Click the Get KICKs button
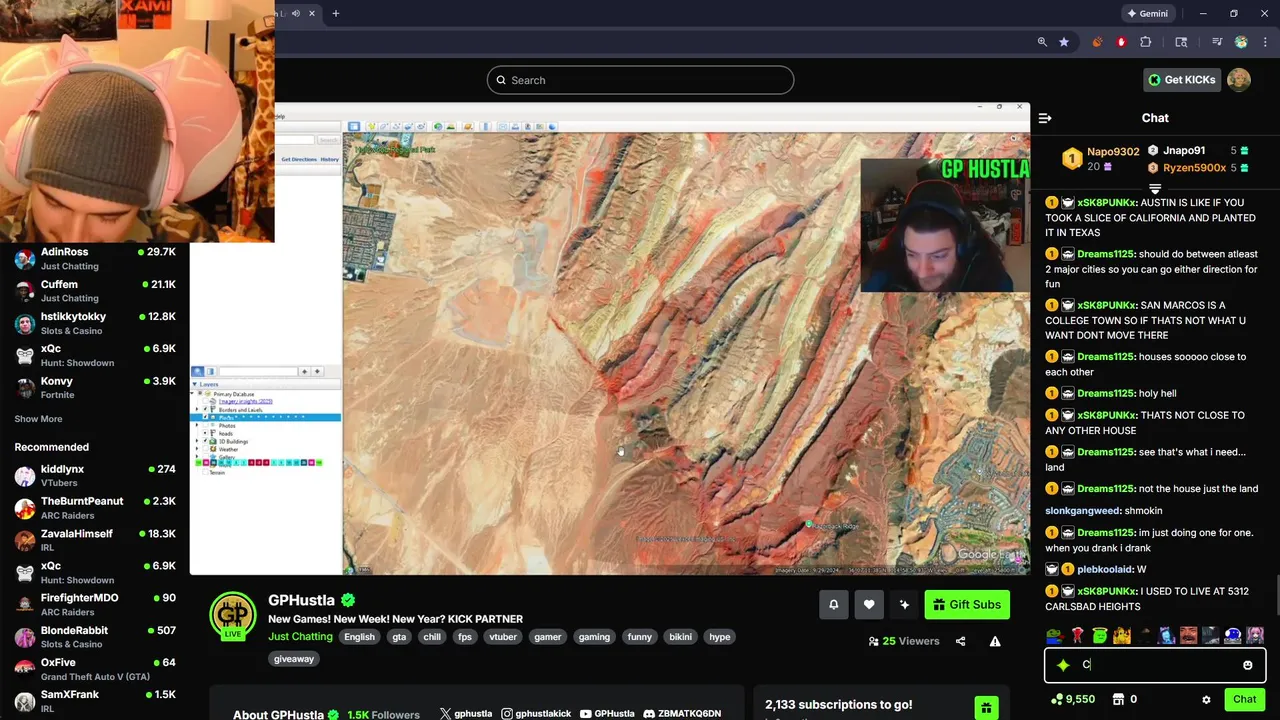 [1182, 80]
